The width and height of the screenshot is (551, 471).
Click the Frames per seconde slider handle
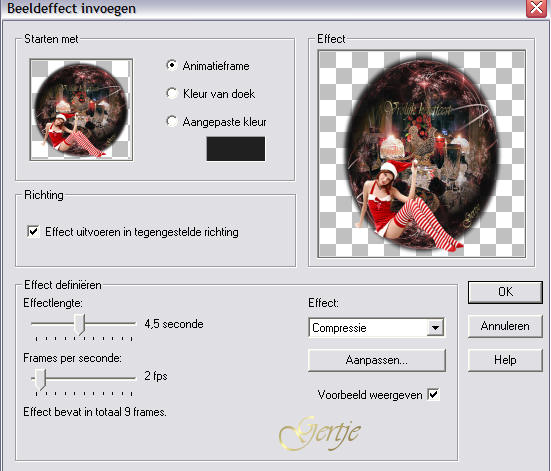coord(40,379)
